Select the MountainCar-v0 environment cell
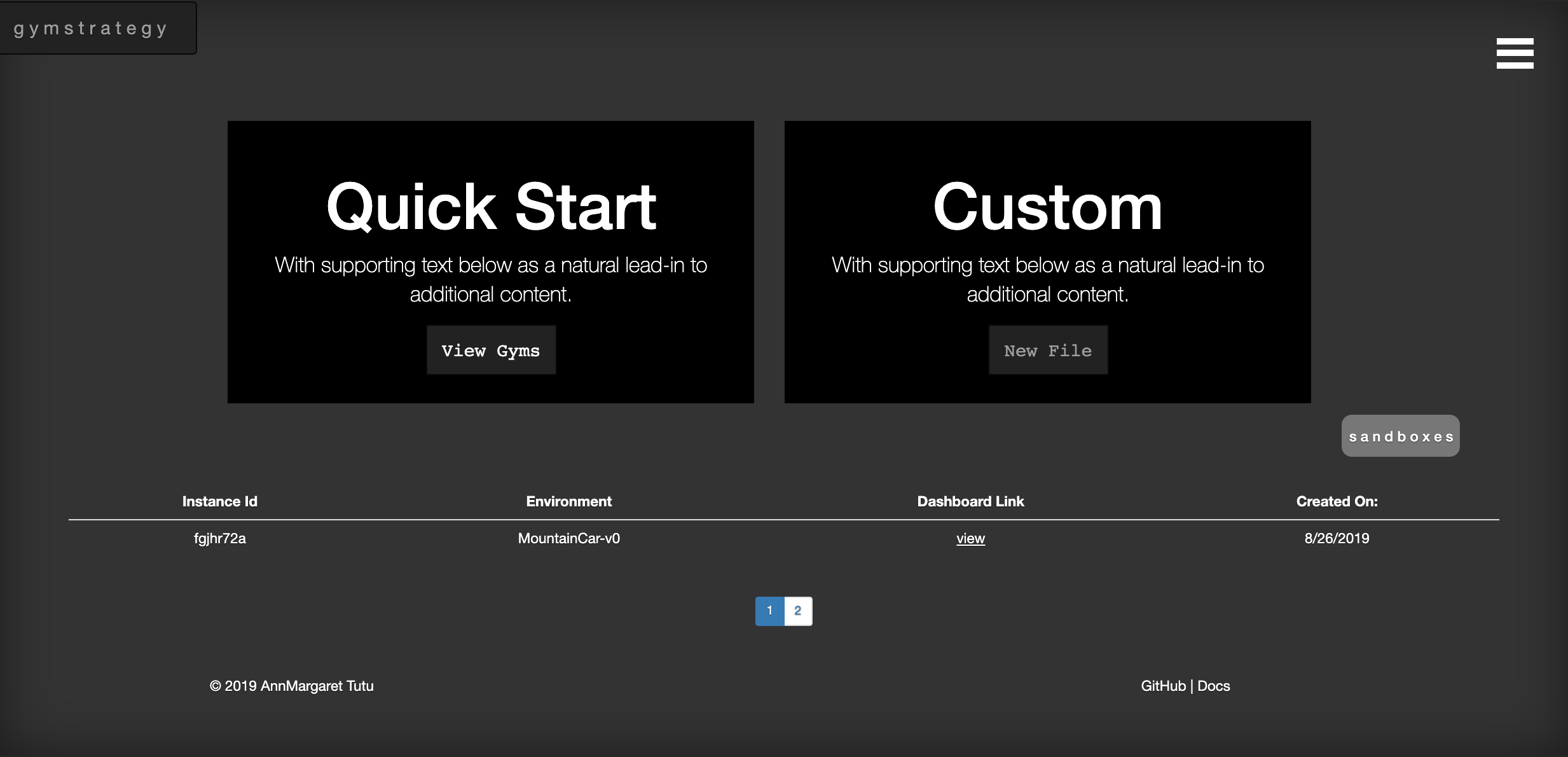Image resolution: width=1568 pixels, height=757 pixels. coord(568,539)
